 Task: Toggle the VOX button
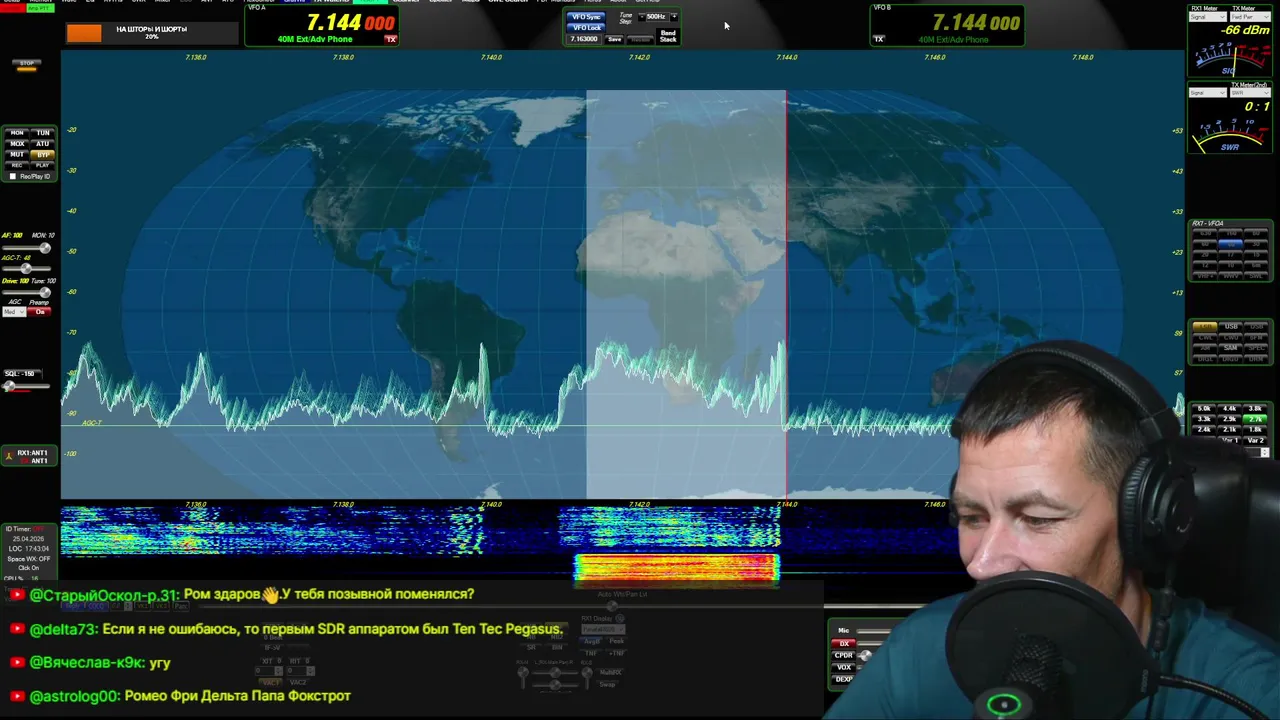(844, 667)
